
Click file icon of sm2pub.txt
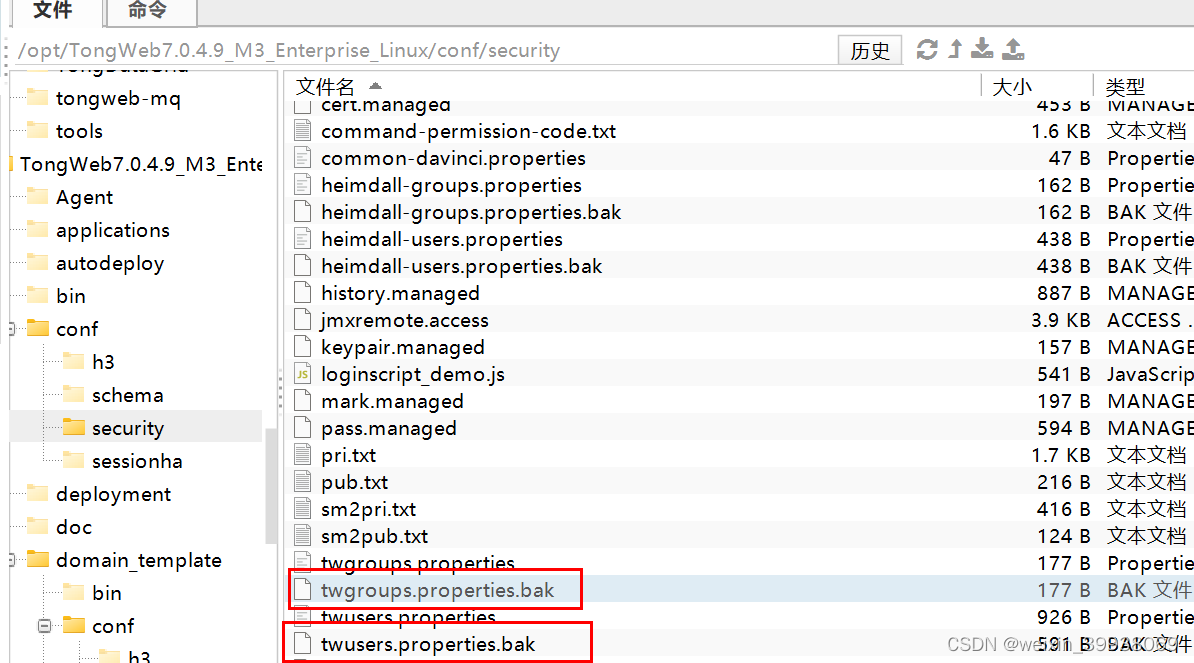[302, 536]
